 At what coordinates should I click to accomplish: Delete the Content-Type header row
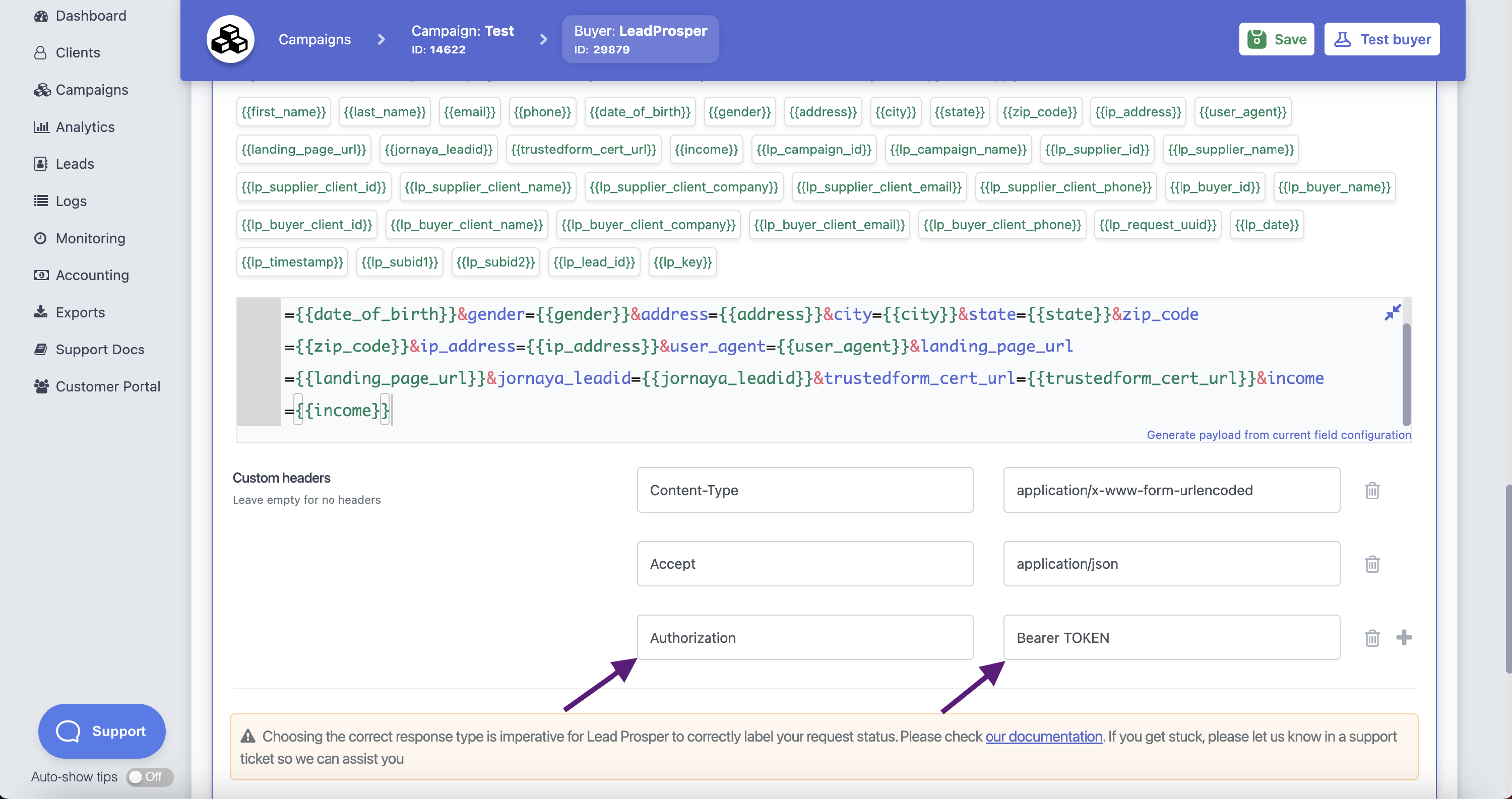click(1372, 490)
